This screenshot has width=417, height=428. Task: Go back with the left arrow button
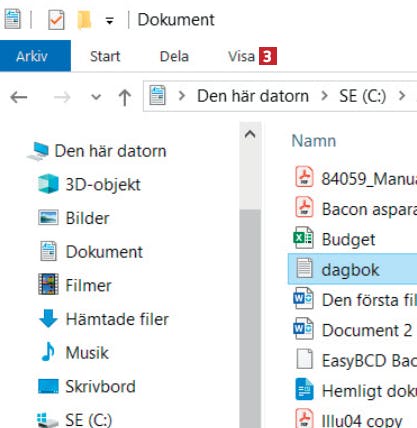[x=19, y=97]
